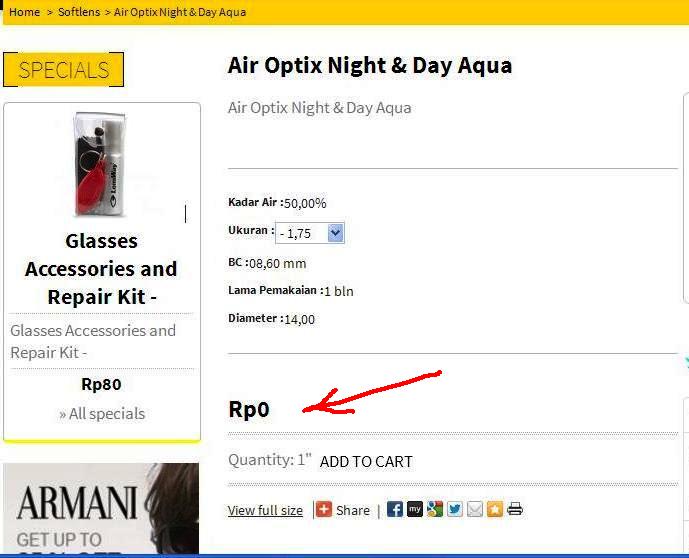Add to favorites star icon
The height and width of the screenshot is (558, 689).
pos(495,509)
